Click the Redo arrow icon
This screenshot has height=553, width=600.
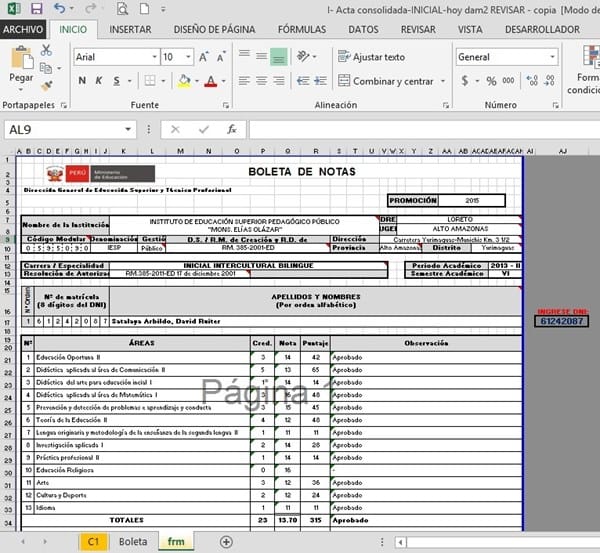tap(90, 8)
